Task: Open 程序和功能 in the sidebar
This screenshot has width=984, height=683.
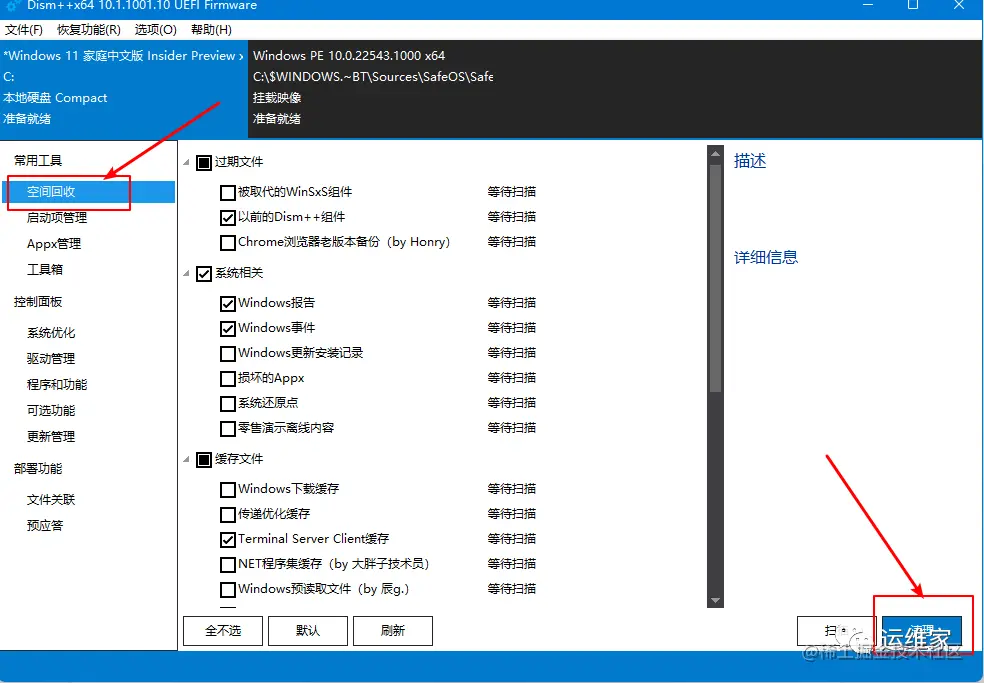Action: [57, 384]
